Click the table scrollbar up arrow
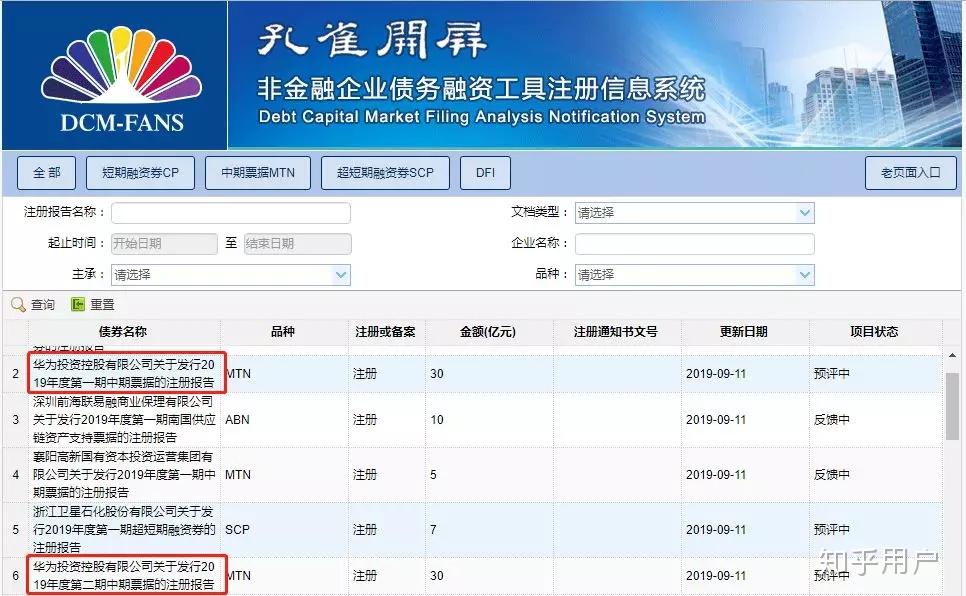This screenshot has height=596, width=966. [x=952, y=356]
